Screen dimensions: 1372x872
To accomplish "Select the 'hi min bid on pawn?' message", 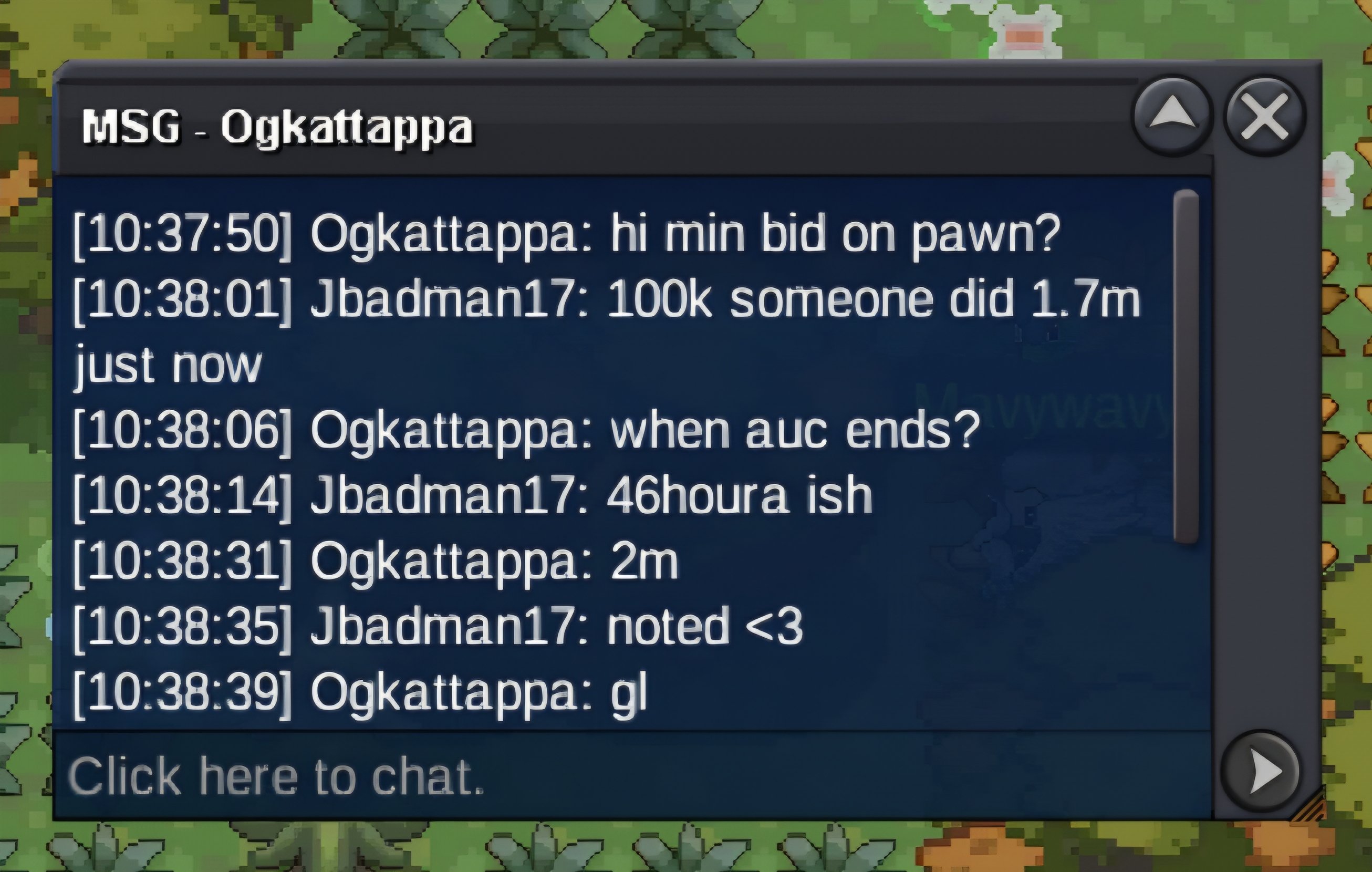I will click(x=835, y=234).
